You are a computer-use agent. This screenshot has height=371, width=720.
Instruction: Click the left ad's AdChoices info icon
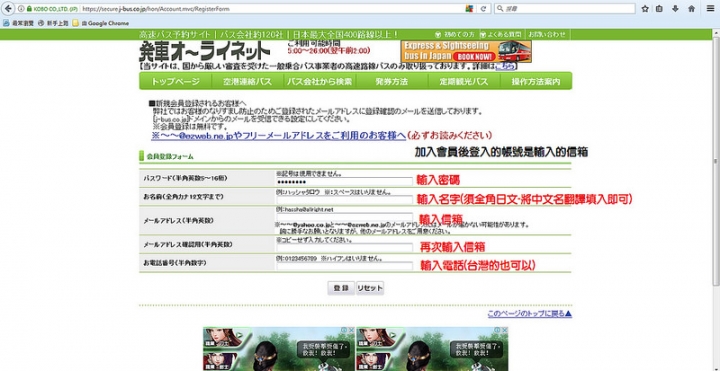click(345, 330)
